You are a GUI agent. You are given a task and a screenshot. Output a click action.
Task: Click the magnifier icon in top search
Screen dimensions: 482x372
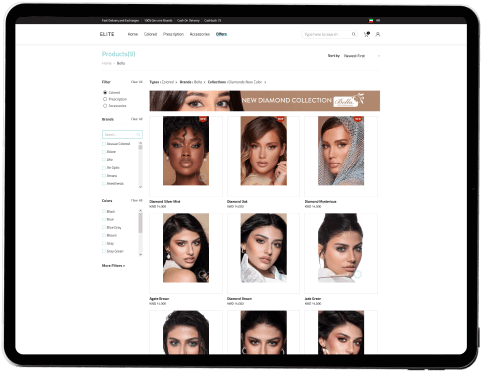pos(353,34)
